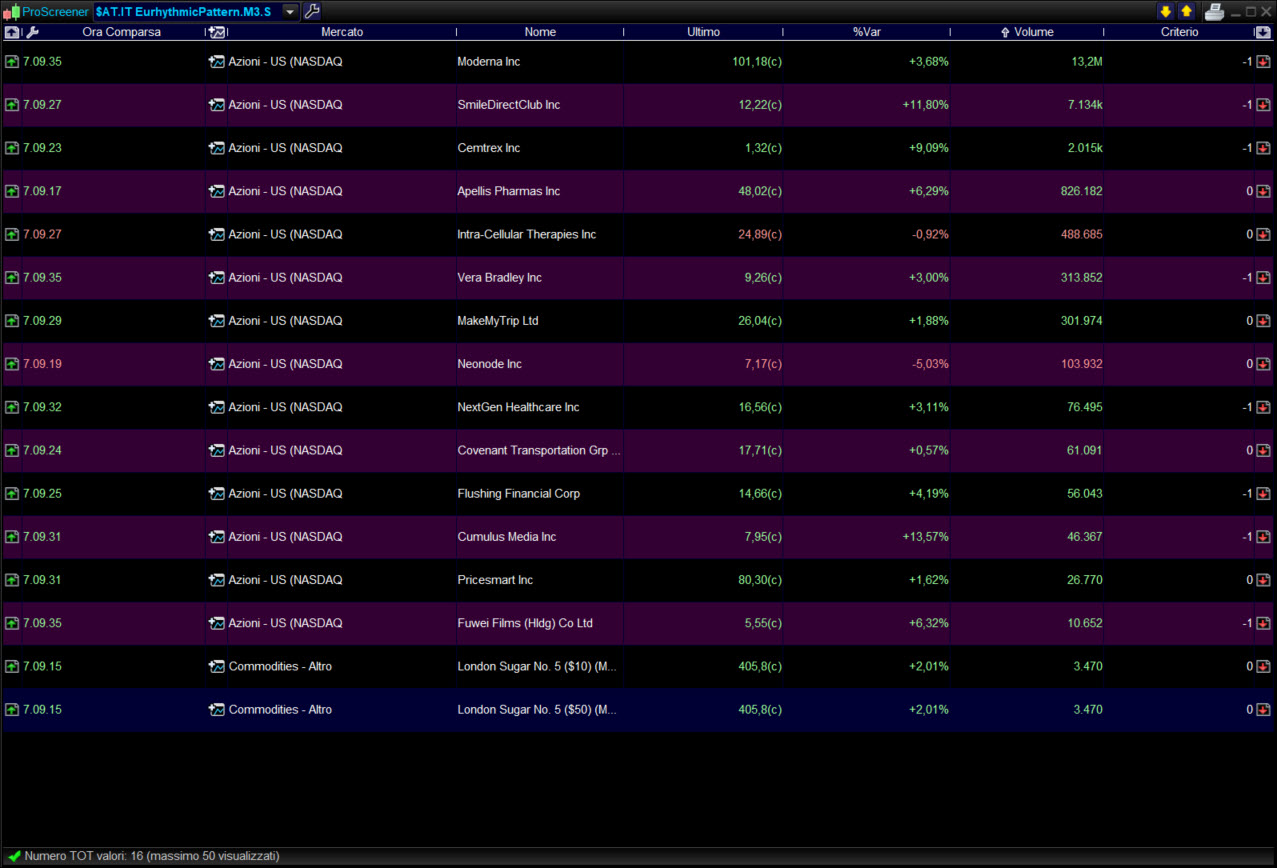This screenshot has height=868, width=1277.
Task: Select MakeMyTrip Ltd name cell
Action: pos(498,321)
